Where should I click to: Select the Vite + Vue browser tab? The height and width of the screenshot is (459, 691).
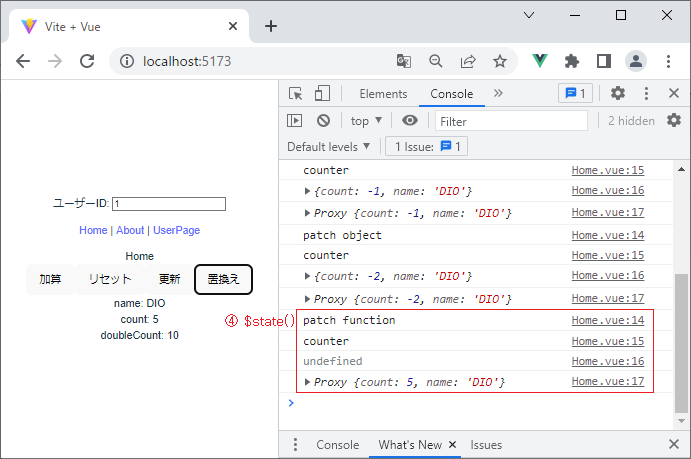(128, 26)
